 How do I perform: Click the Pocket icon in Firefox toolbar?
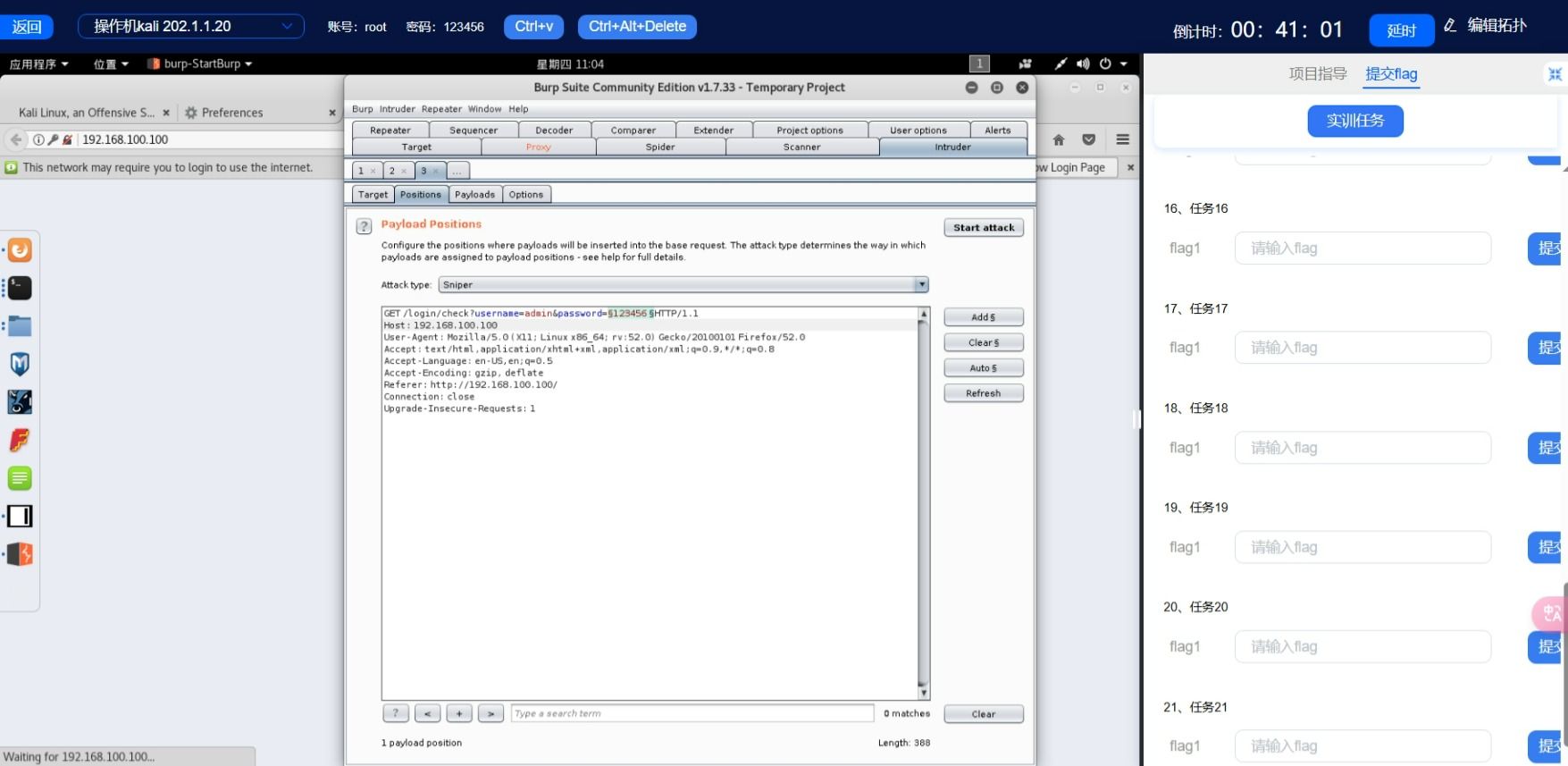click(1088, 139)
